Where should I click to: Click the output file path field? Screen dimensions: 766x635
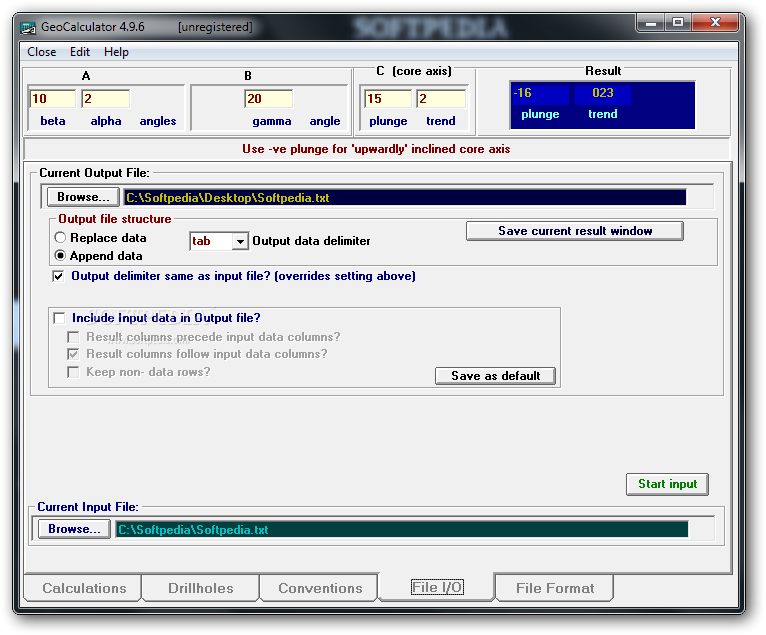click(405, 197)
